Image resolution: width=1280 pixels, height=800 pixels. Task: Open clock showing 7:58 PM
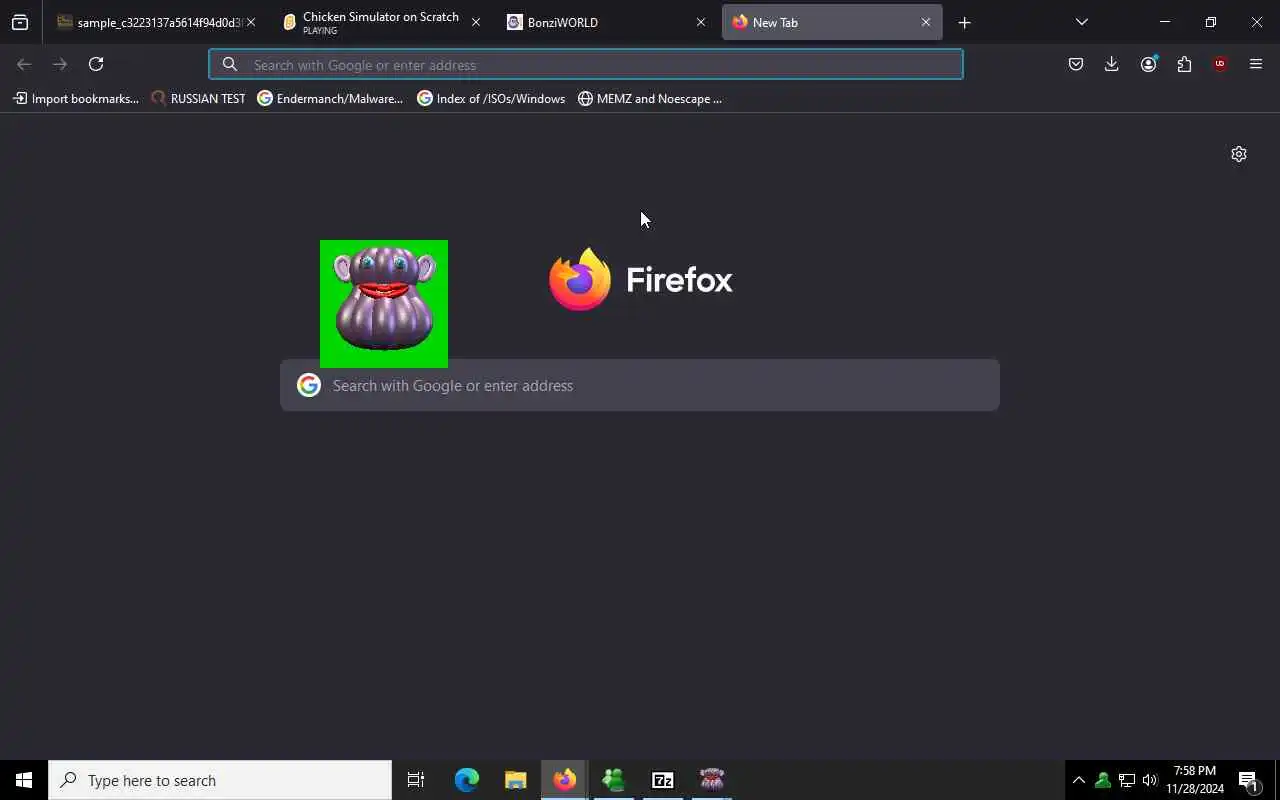pos(1195,780)
